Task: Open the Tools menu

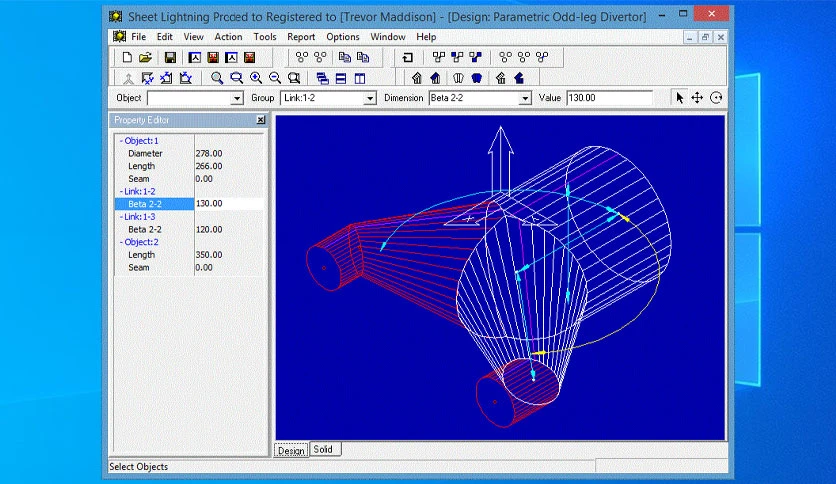Action: point(264,37)
